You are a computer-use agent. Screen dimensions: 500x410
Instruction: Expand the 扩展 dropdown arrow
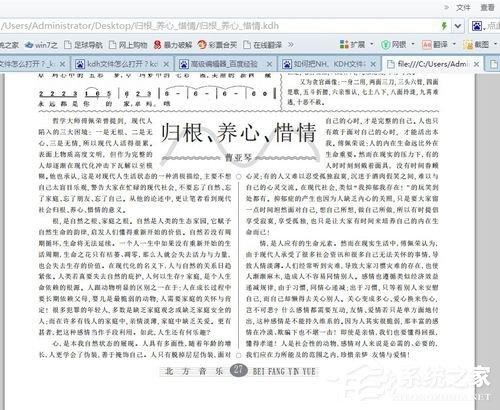click(372, 44)
